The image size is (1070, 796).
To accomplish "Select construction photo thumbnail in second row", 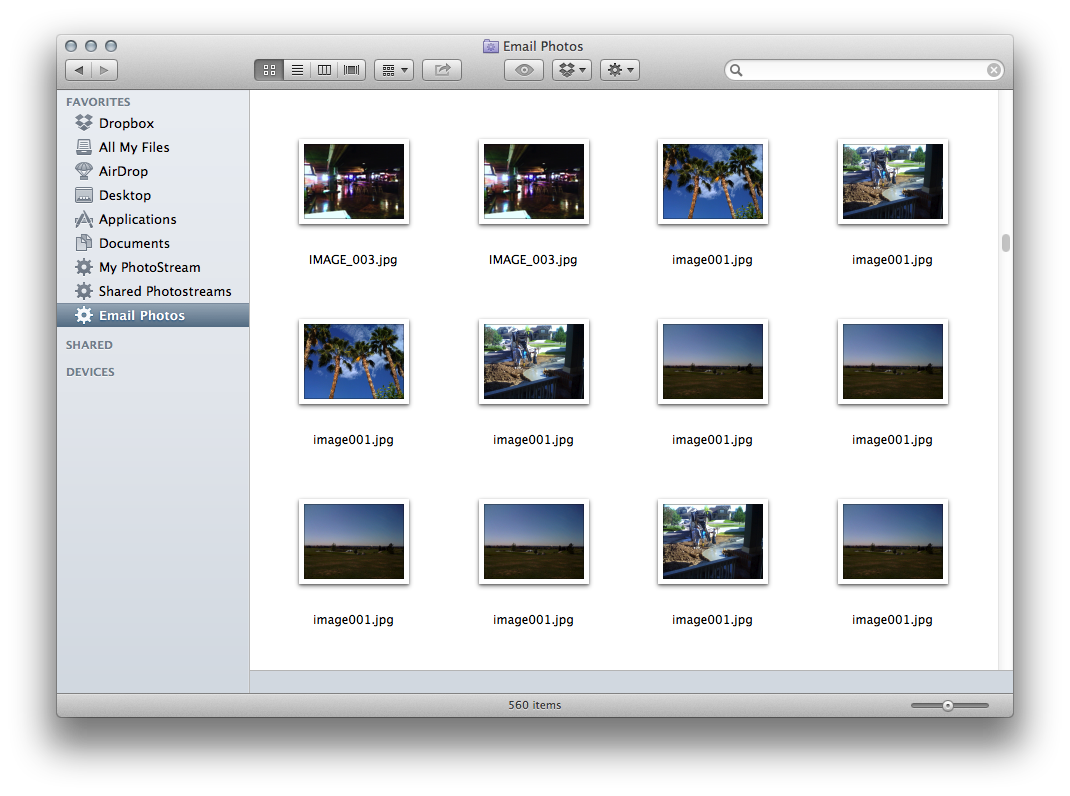I will pyautogui.click(x=534, y=362).
